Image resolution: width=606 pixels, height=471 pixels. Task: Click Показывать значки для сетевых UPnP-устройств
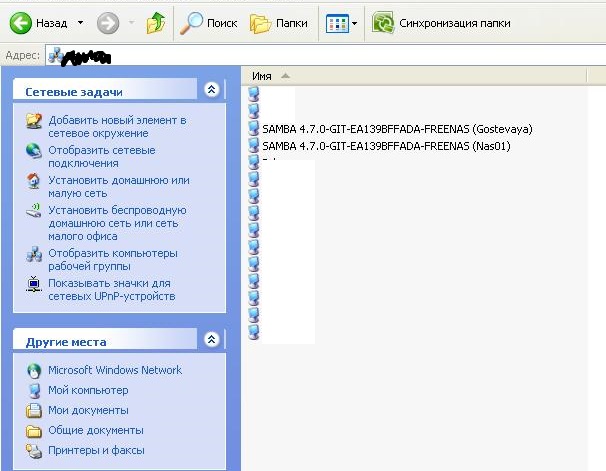(x=112, y=289)
